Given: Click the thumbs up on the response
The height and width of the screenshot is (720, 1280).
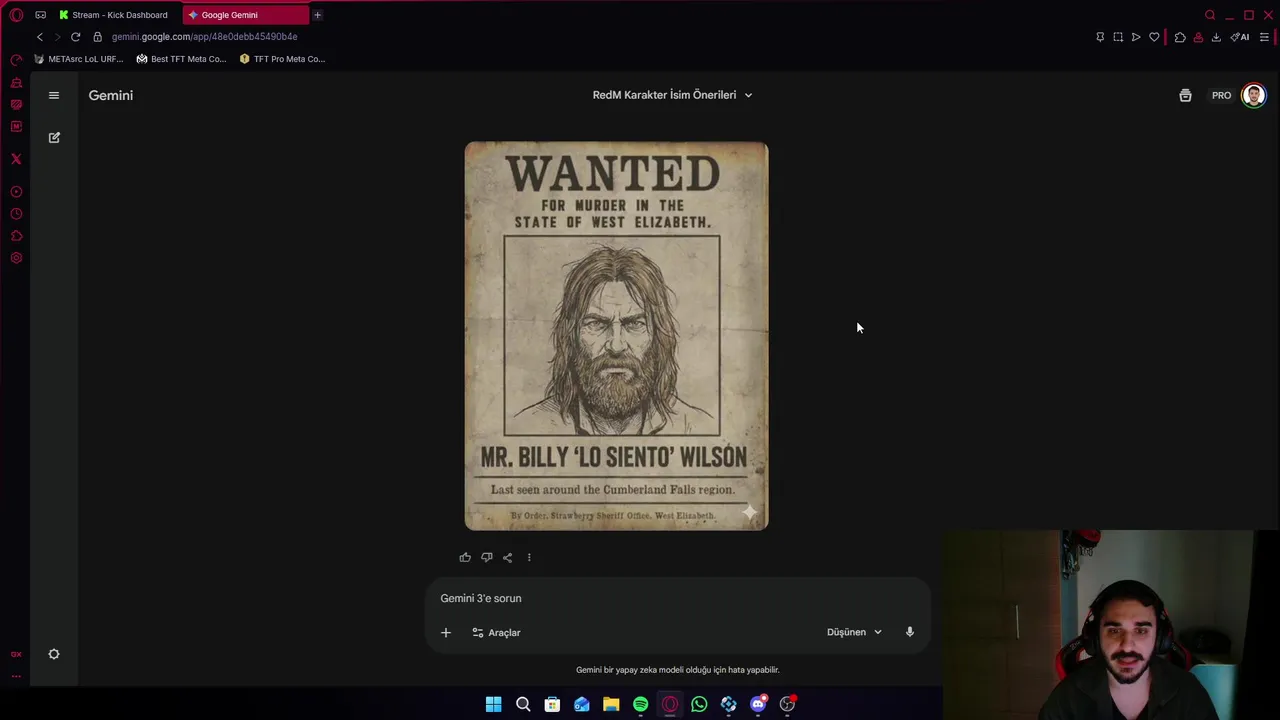Looking at the screenshot, I should coord(465,557).
